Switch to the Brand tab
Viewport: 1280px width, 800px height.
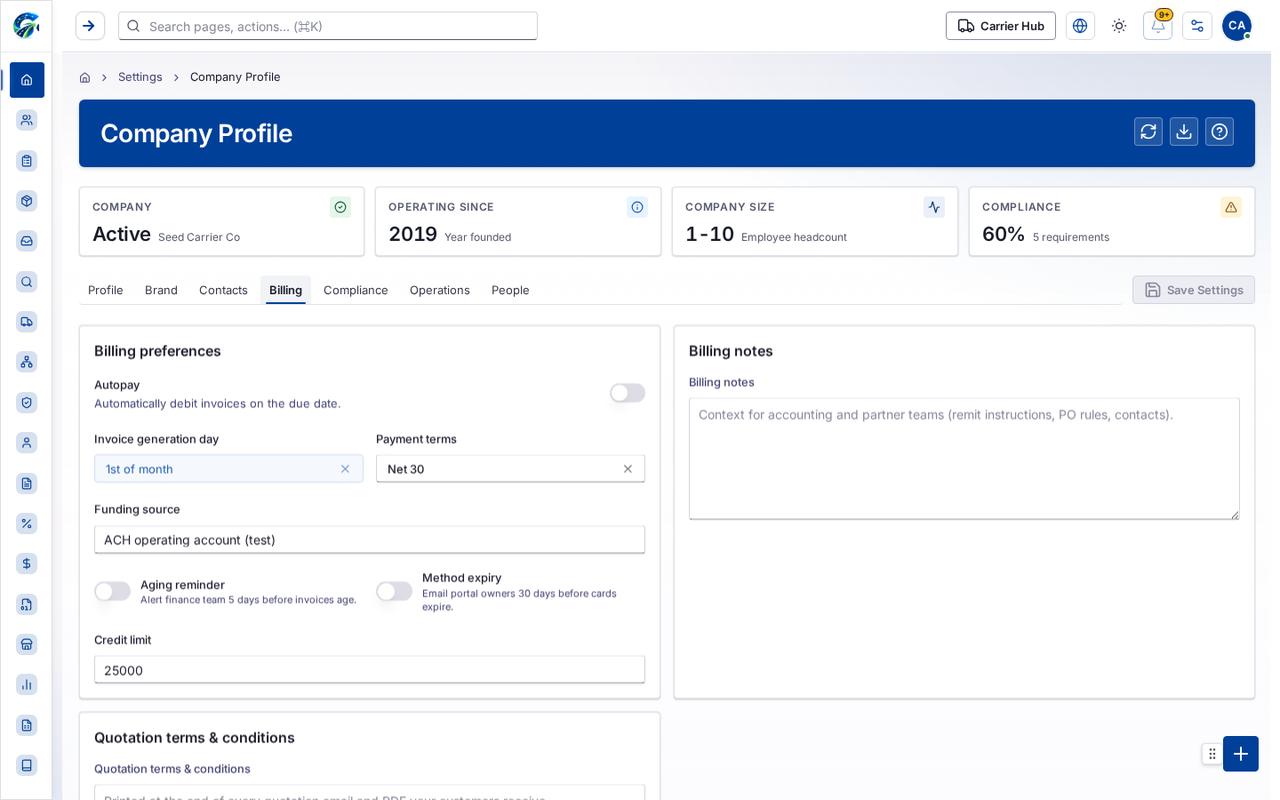pos(161,290)
